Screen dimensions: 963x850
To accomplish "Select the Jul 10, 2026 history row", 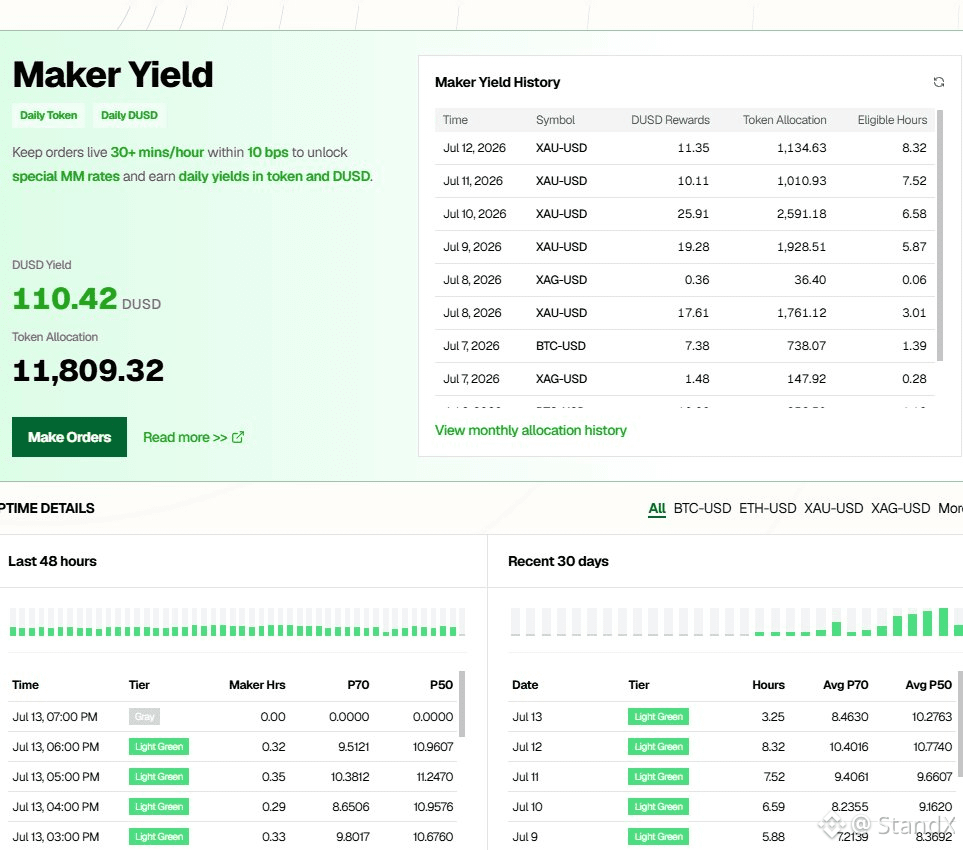I will tap(685, 214).
